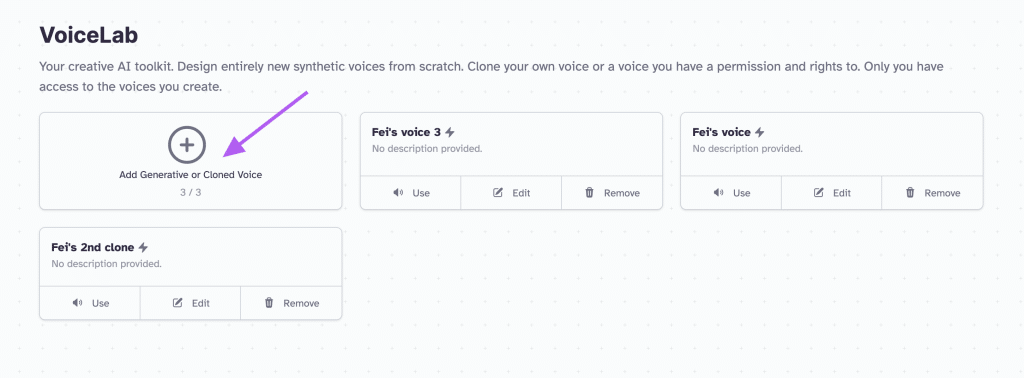
Task: Click trash icon on Fei's voice 3 card
Action: 590,193
